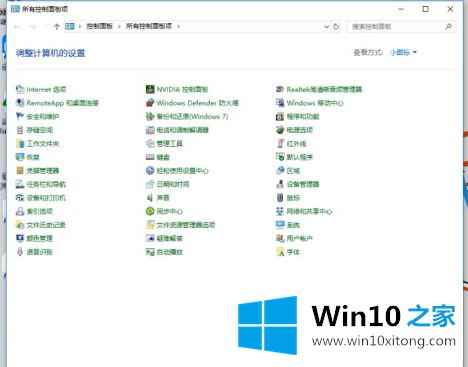Open 任务栏和导航 settings
The width and height of the screenshot is (468, 367).
click(41, 184)
